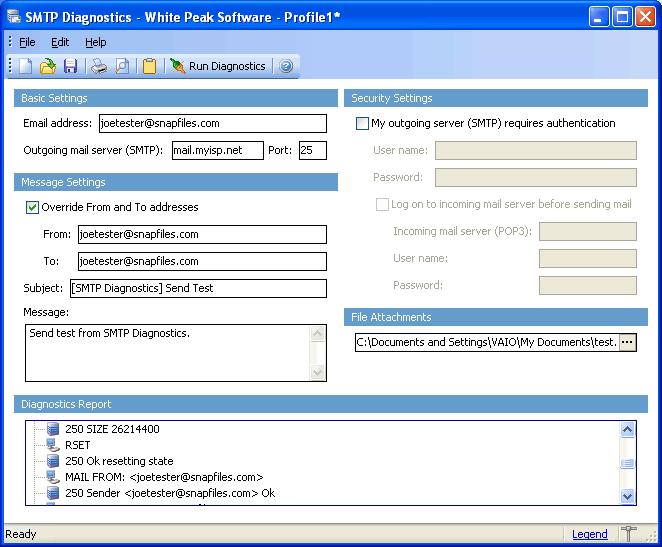Create a new profile with New icon
The height and width of the screenshot is (547, 662).
click(x=26, y=66)
